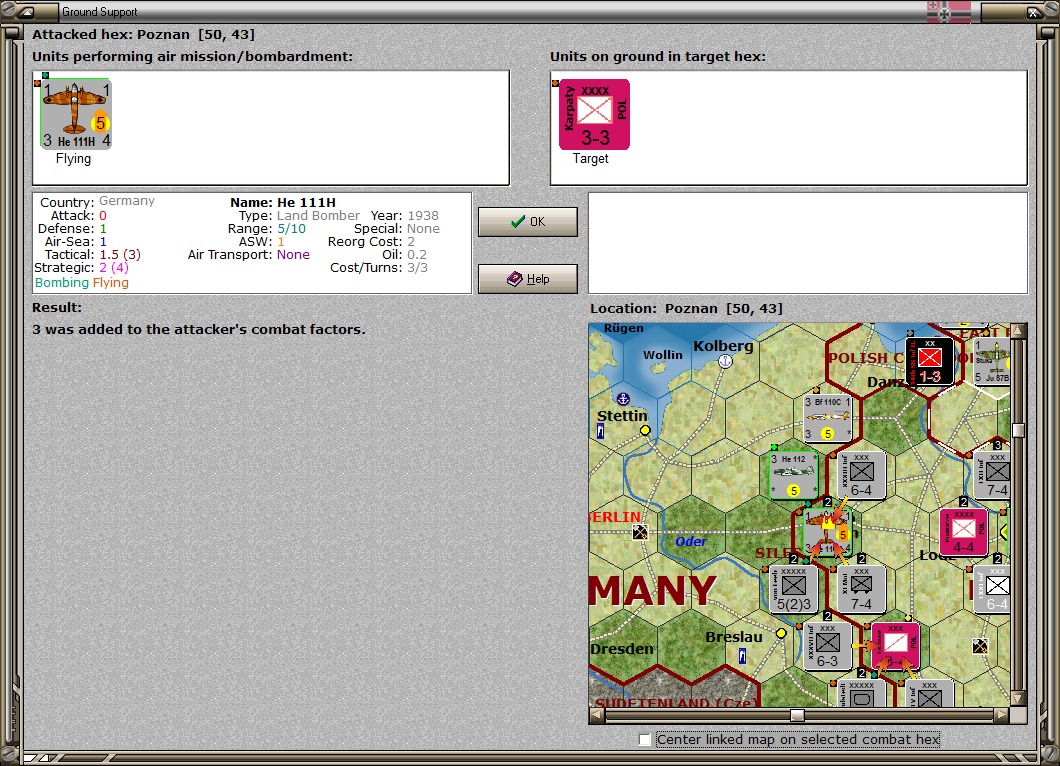The image size is (1060, 766).
Task: Close the Ground Support window
Action: 1034,11
